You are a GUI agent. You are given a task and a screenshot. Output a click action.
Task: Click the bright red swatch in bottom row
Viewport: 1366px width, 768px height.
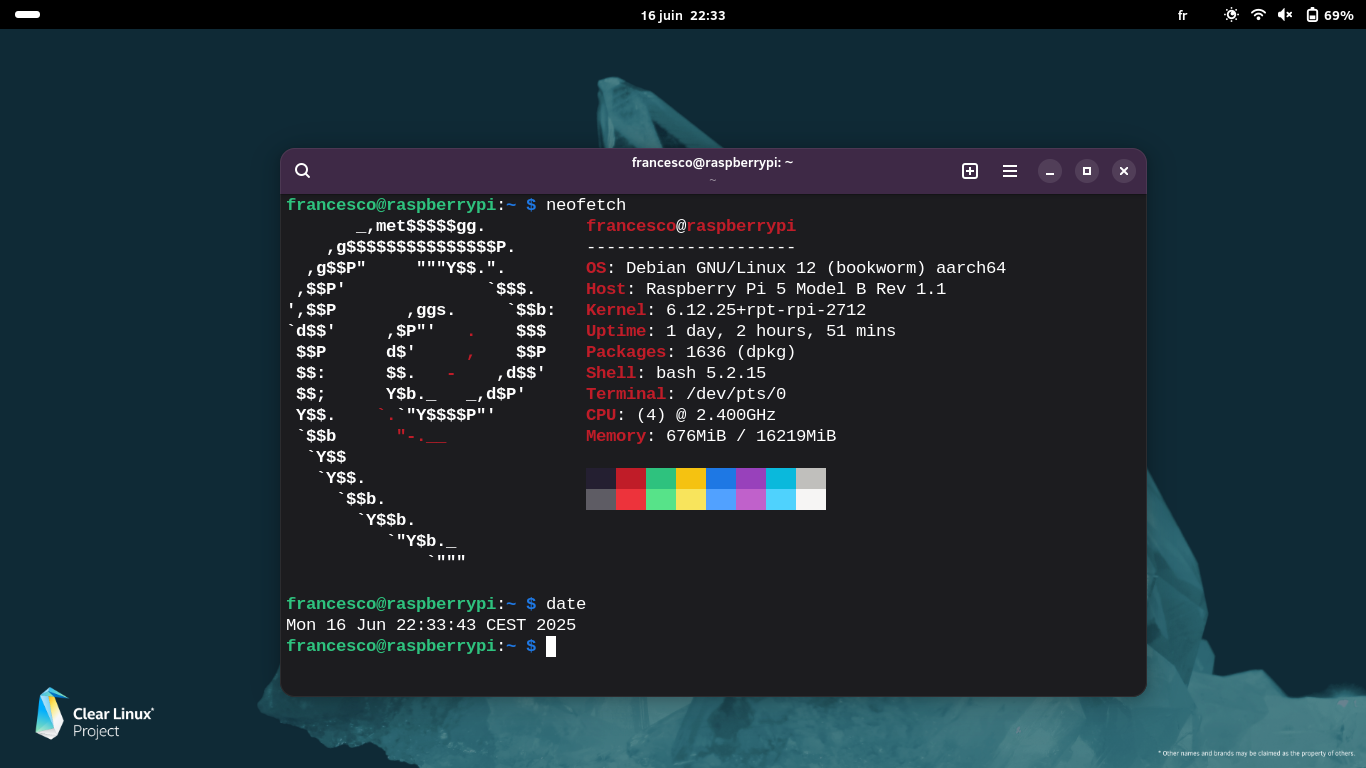[631, 499]
